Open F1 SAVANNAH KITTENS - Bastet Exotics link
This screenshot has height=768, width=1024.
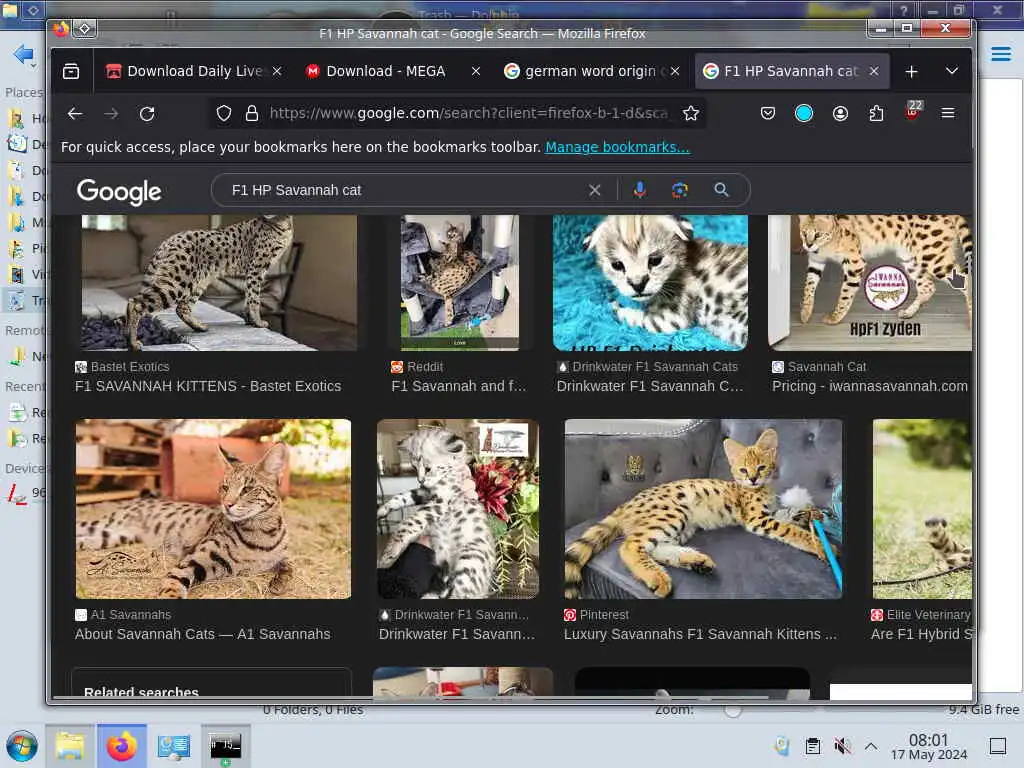click(208, 386)
